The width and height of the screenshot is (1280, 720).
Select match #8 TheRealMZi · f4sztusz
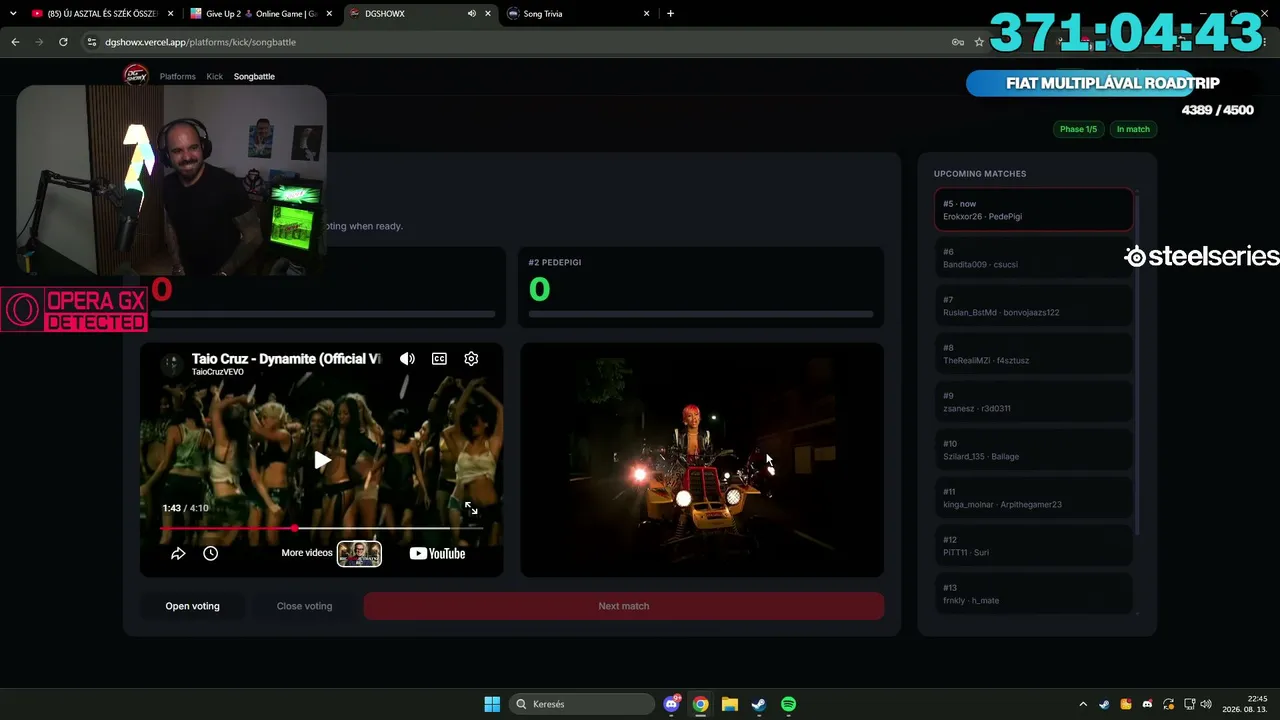point(1034,354)
